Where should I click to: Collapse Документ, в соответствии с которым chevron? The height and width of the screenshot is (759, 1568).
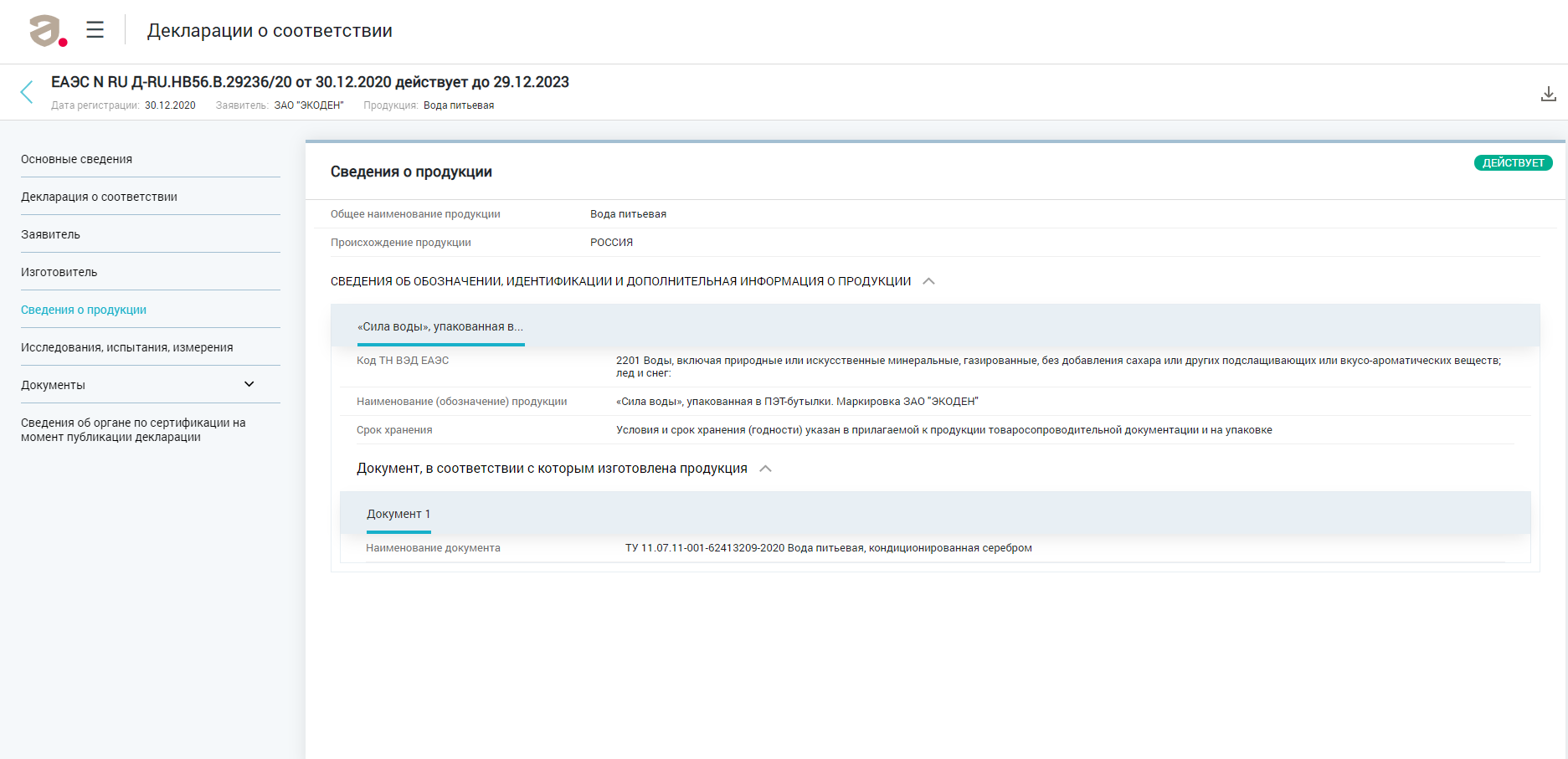click(x=765, y=469)
